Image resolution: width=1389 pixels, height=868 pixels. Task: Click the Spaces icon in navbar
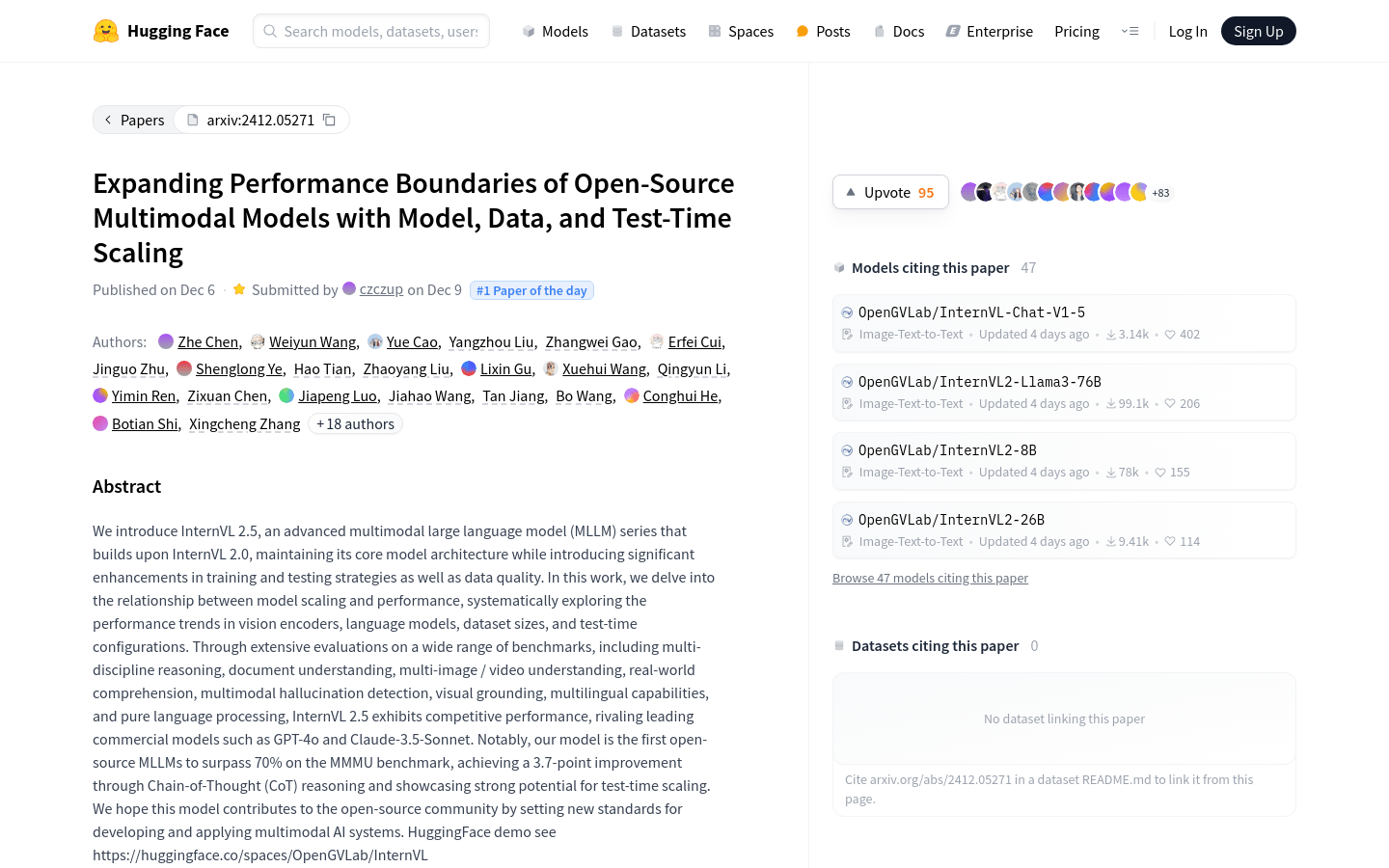pos(715,32)
